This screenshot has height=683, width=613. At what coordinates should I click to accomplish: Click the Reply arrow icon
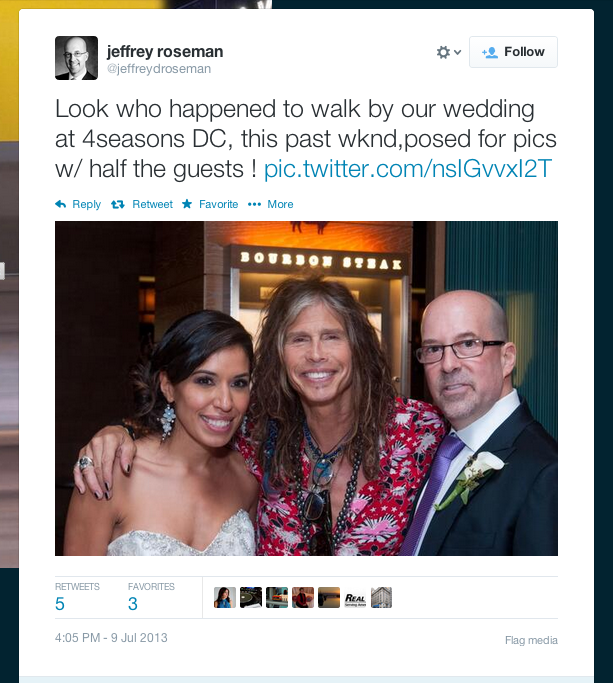[61, 204]
